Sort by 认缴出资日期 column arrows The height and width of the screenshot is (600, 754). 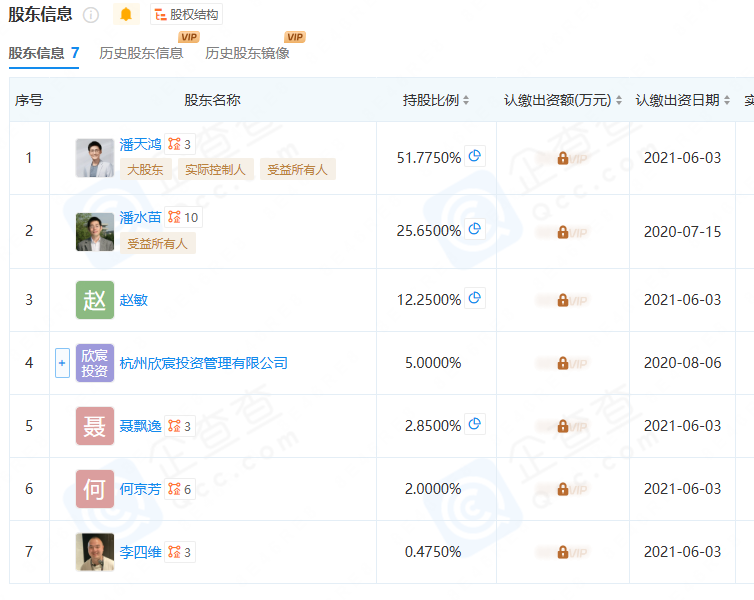(727, 100)
